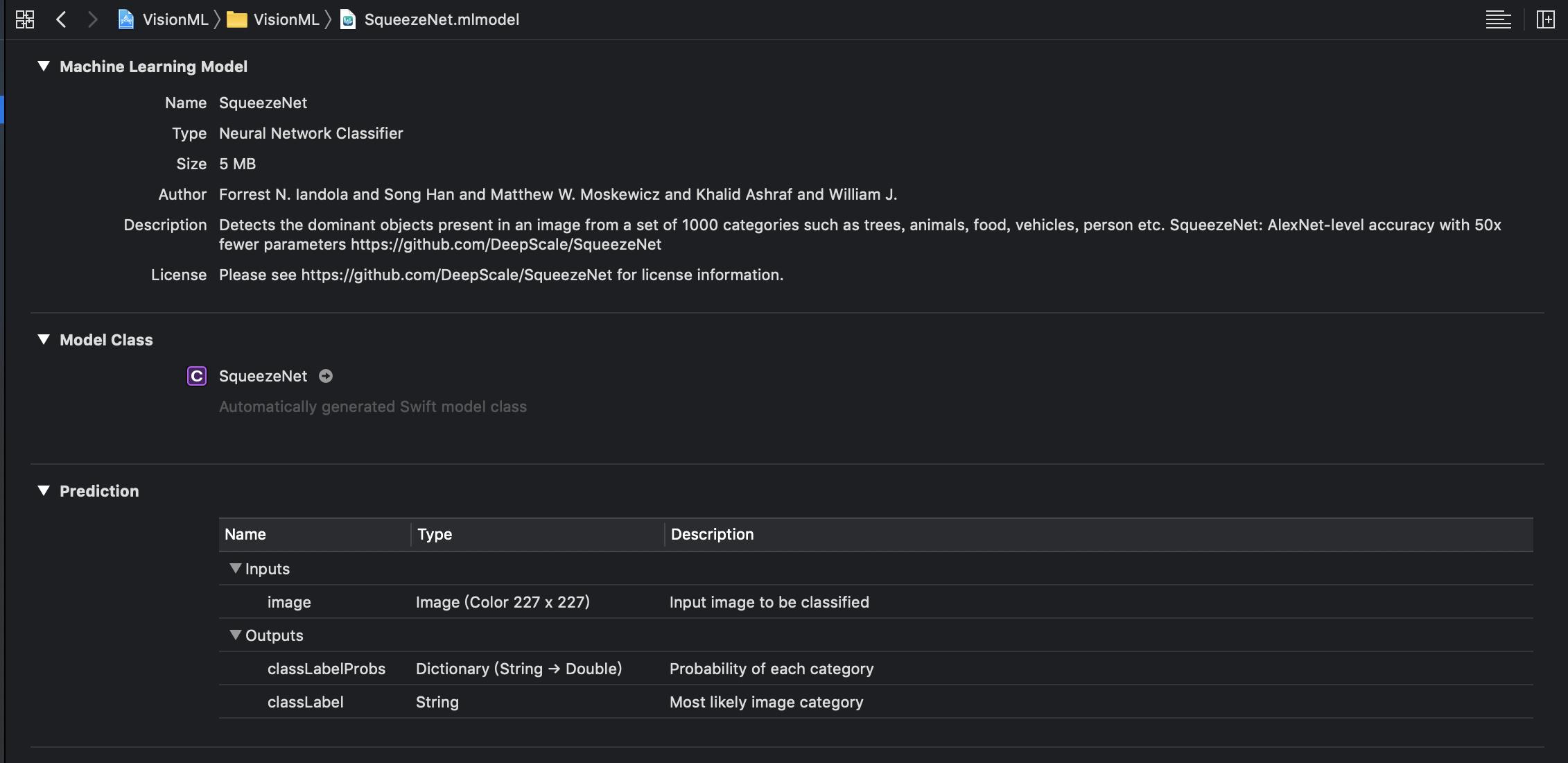
Task: Open generated SqueezeNet class via arrow
Action: [x=326, y=376]
